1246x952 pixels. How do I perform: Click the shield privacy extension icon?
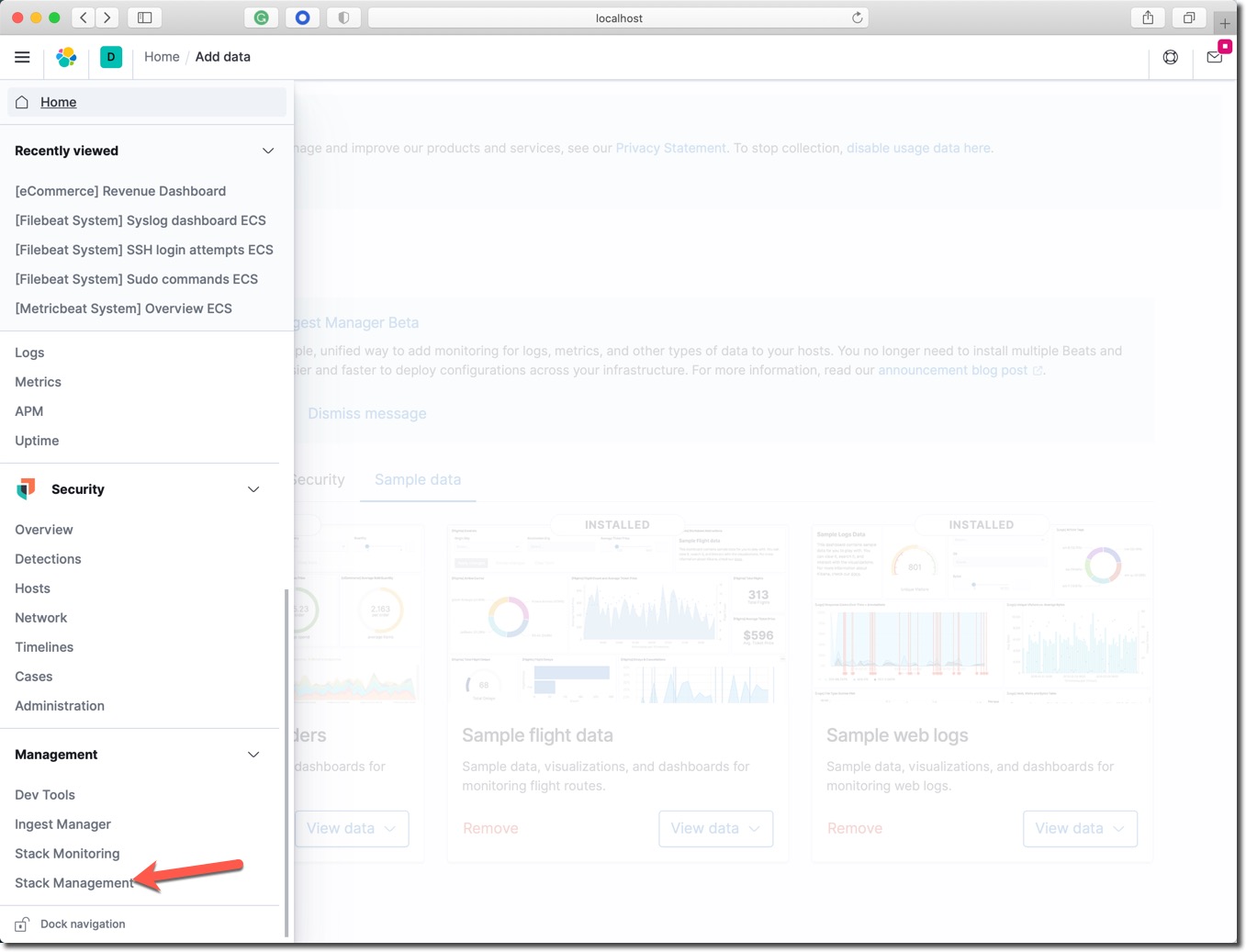point(343,17)
